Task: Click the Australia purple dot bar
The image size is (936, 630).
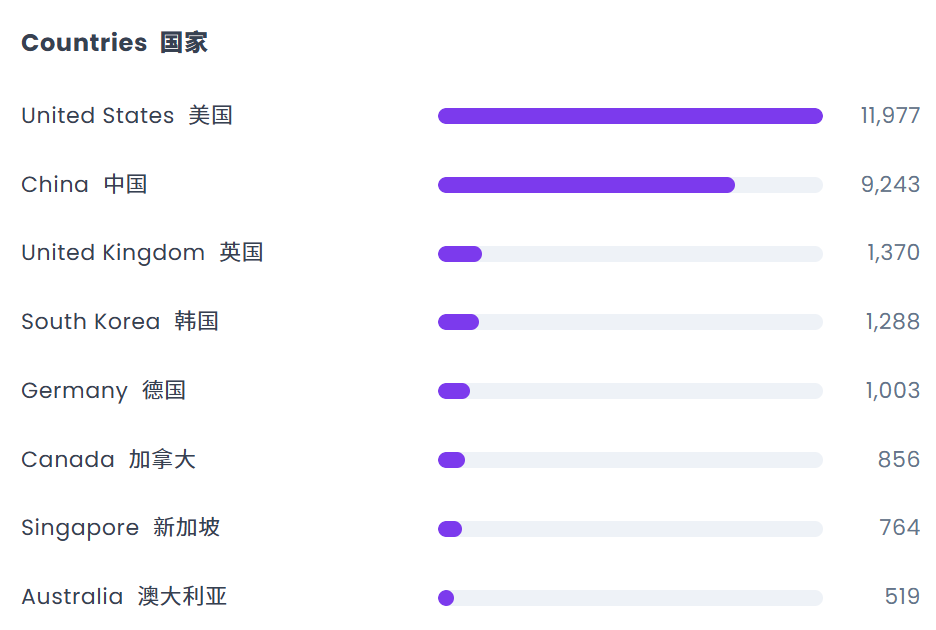Action: click(446, 598)
